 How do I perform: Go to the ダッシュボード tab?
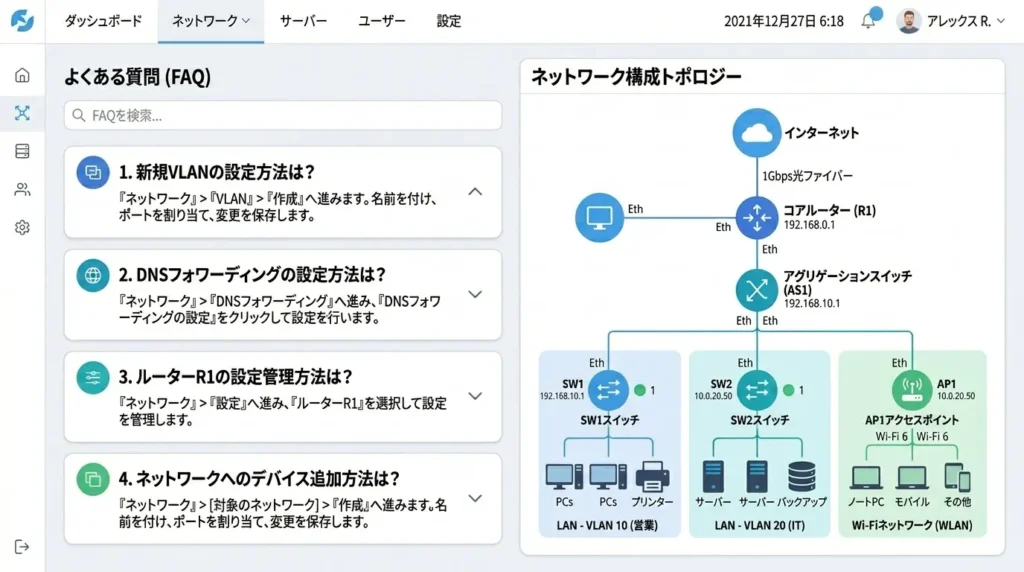103,21
